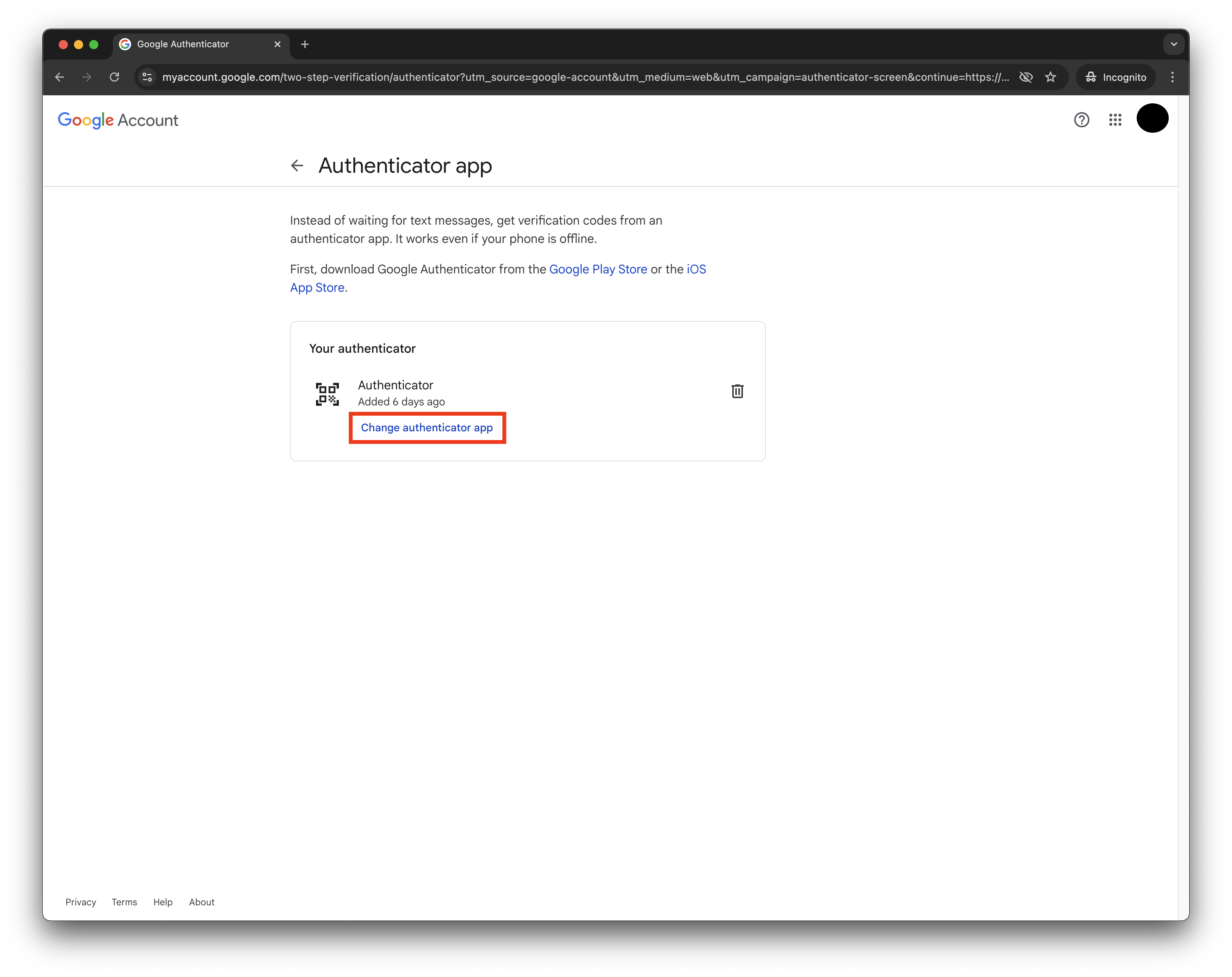Reload the page

tap(114, 77)
